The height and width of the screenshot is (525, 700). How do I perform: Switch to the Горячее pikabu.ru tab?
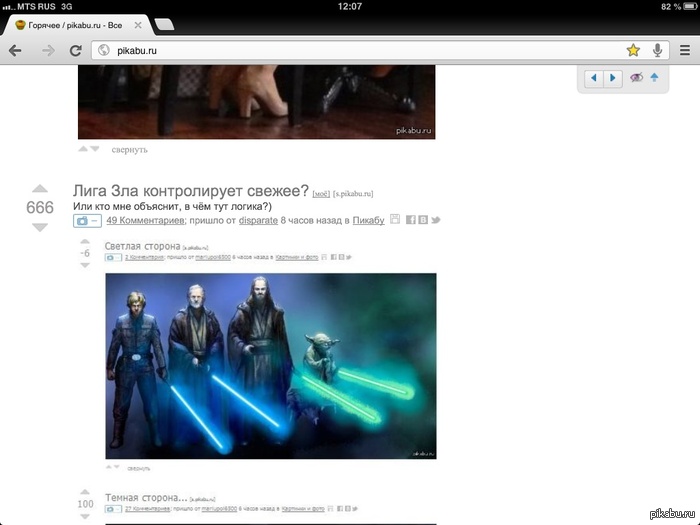(x=75, y=24)
